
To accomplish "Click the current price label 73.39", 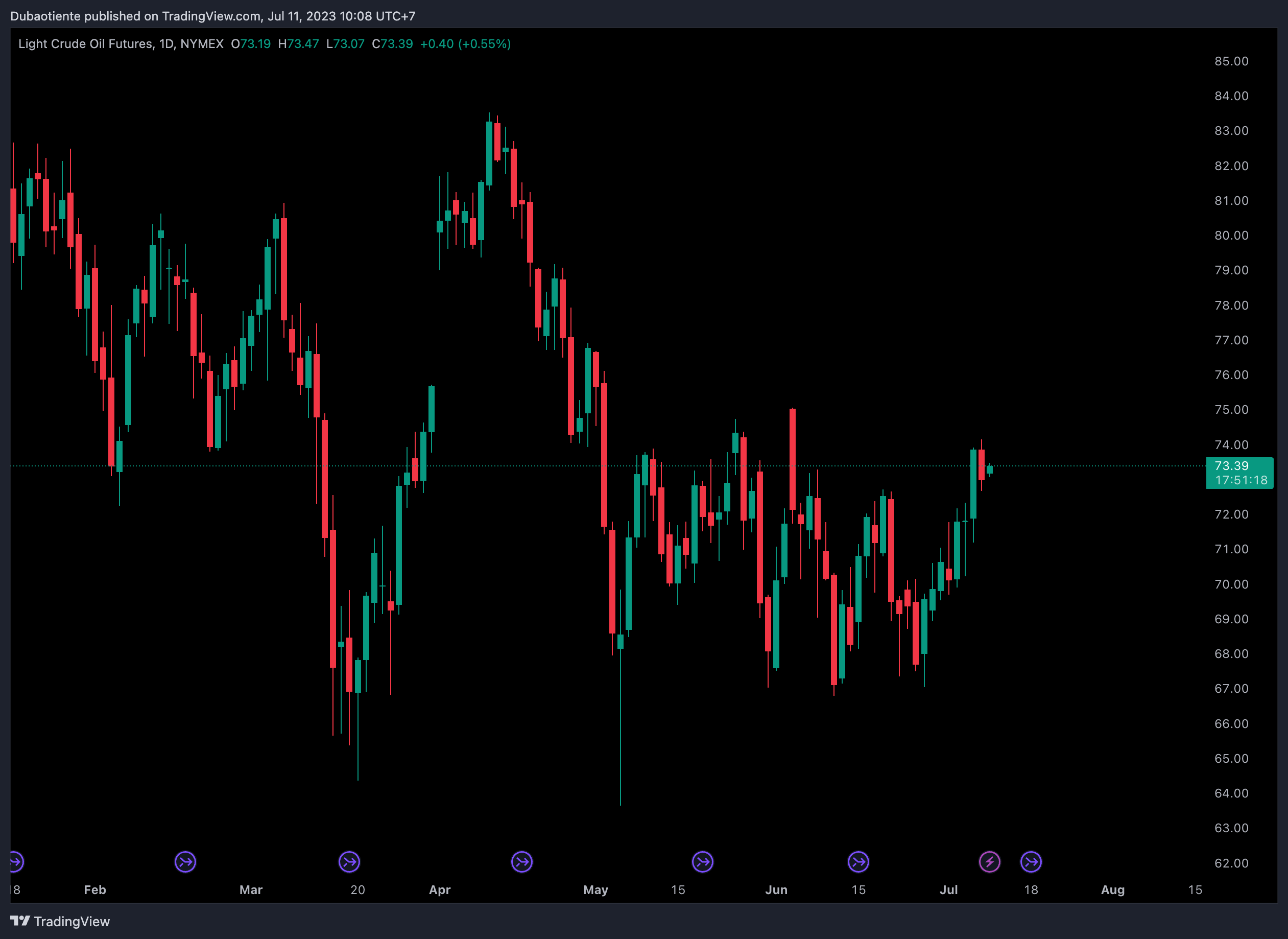I will pos(1231,466).
